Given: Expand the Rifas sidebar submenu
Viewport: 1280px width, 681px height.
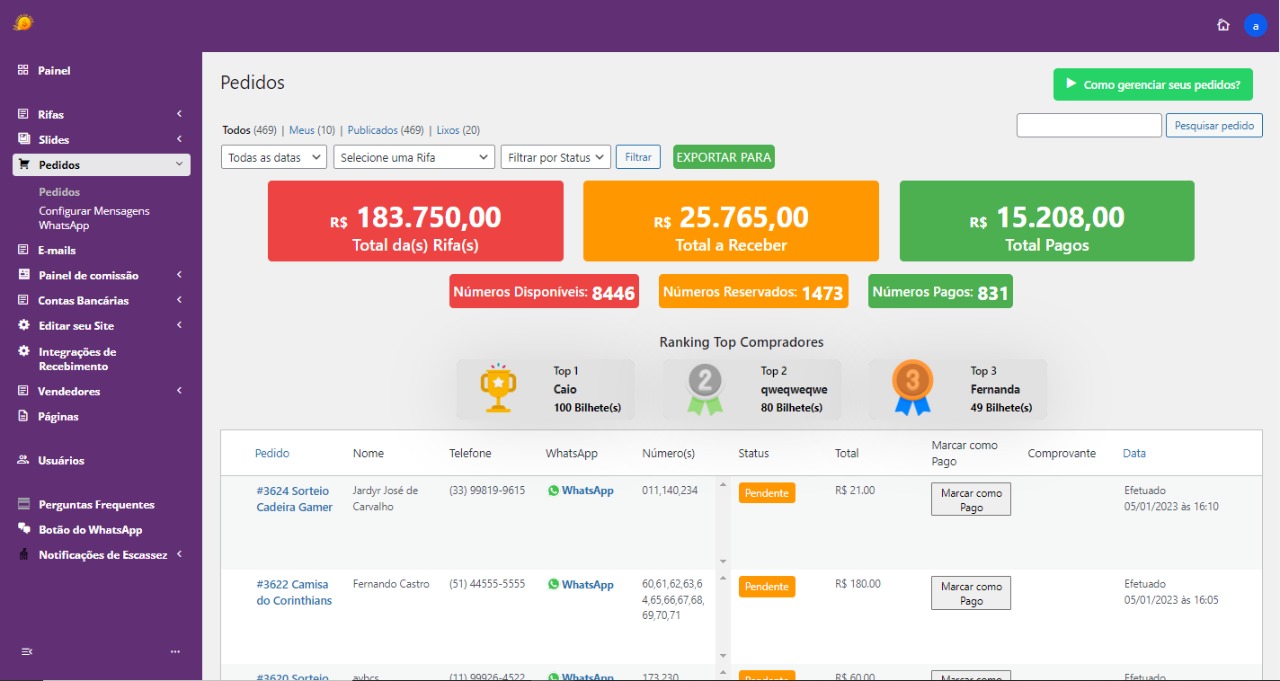Looking at the screenshot, I should pos(179,114).
